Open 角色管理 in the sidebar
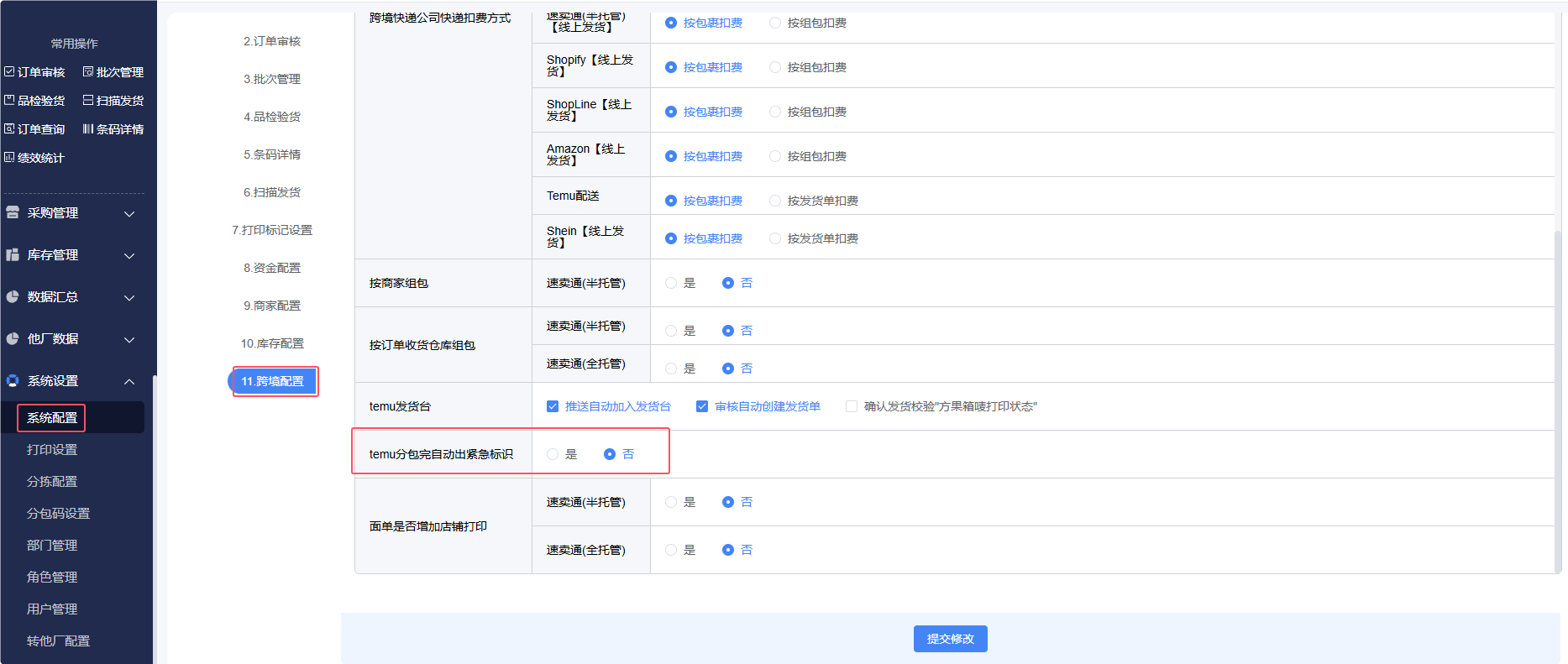1568x664 pixels. tap(52, 578)
